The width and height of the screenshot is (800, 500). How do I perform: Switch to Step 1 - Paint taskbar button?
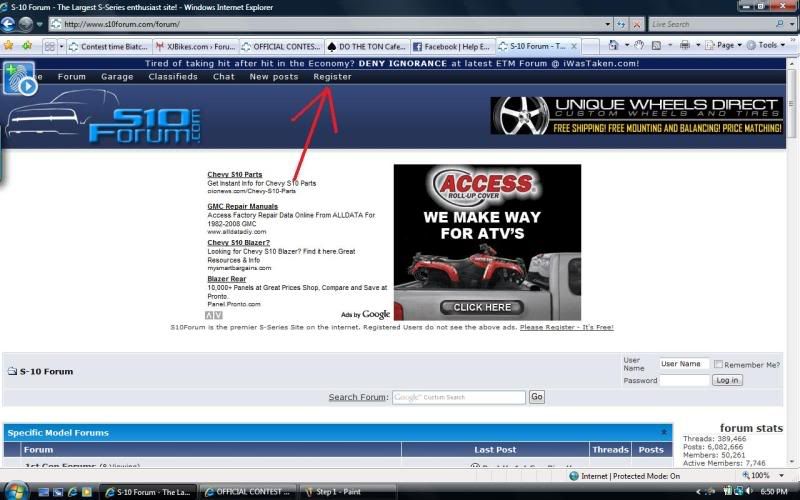[349, 492]
